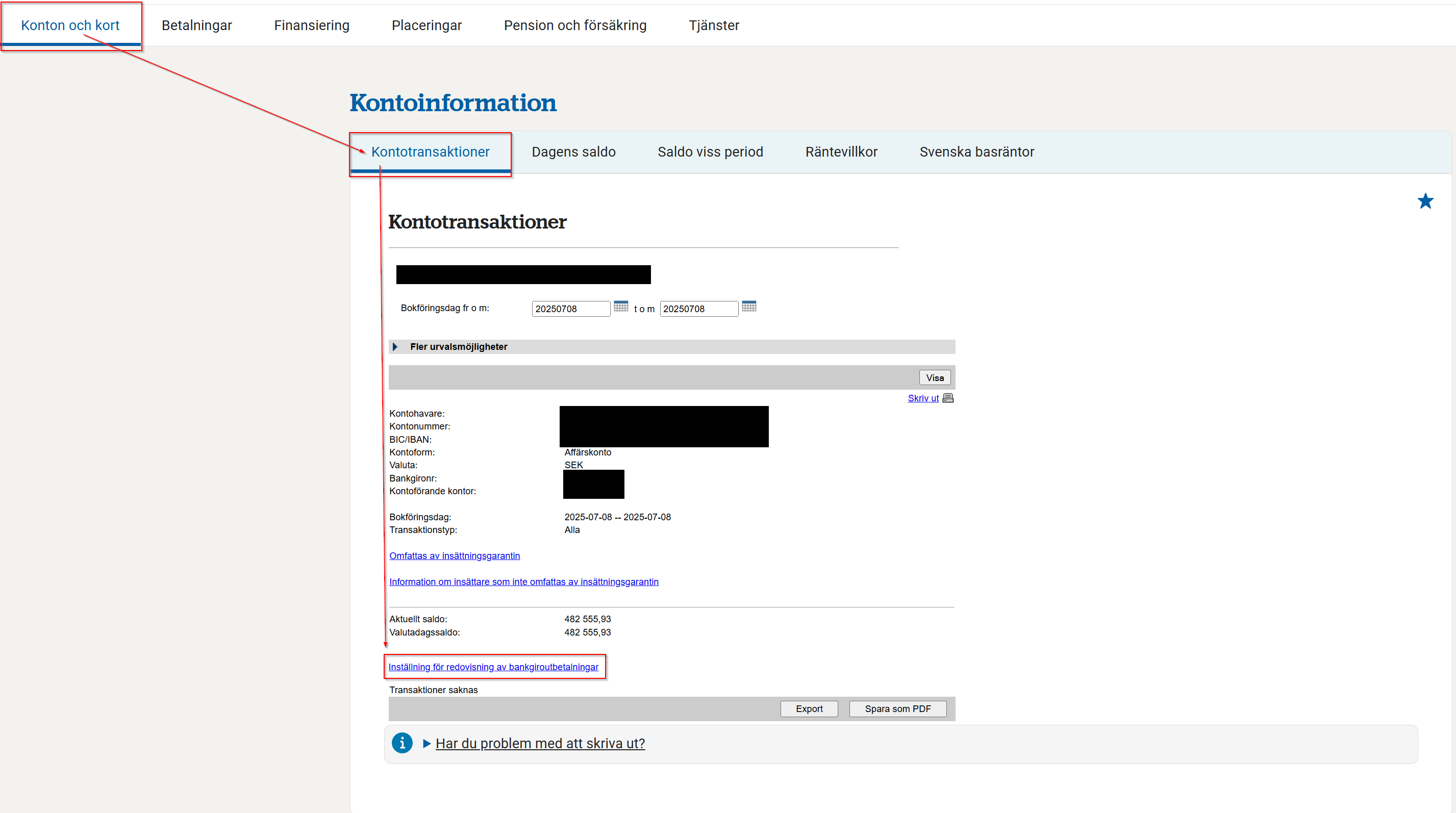
Task: Click the 2025-07-08 -- 2025-07-08 date range text
Action: point(617,517)
